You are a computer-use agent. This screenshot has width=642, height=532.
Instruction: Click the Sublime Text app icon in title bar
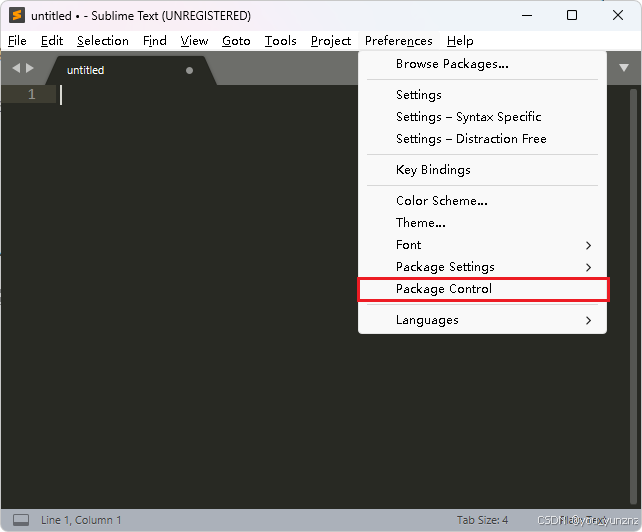point(17,16)
